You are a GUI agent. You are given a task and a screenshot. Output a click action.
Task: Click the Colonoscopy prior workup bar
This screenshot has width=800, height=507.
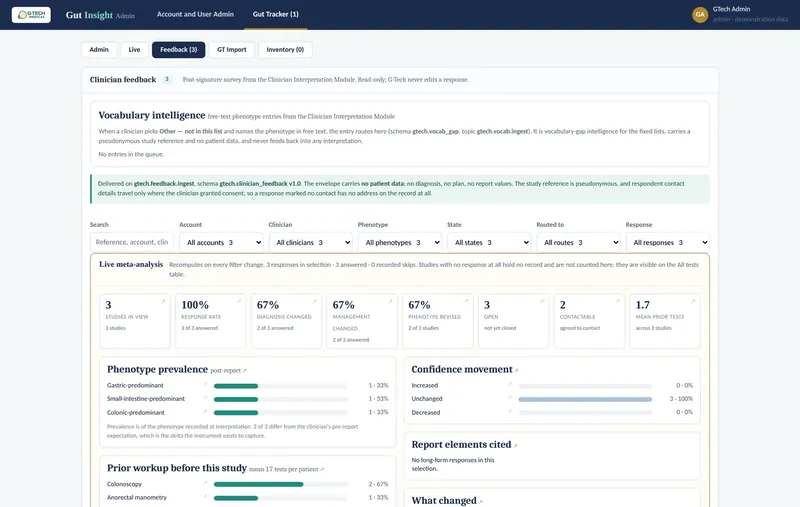[x=281, y=484]
